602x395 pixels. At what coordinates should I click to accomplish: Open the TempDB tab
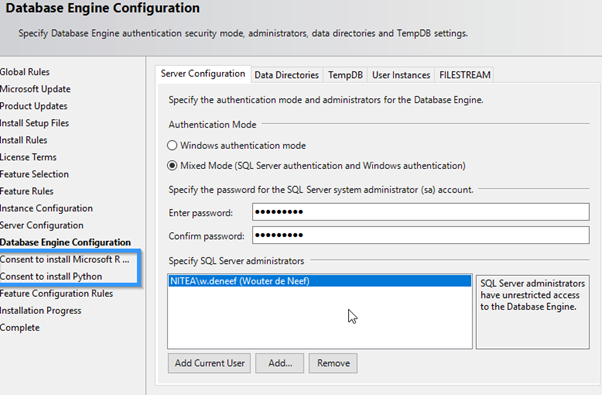point(345,75)
